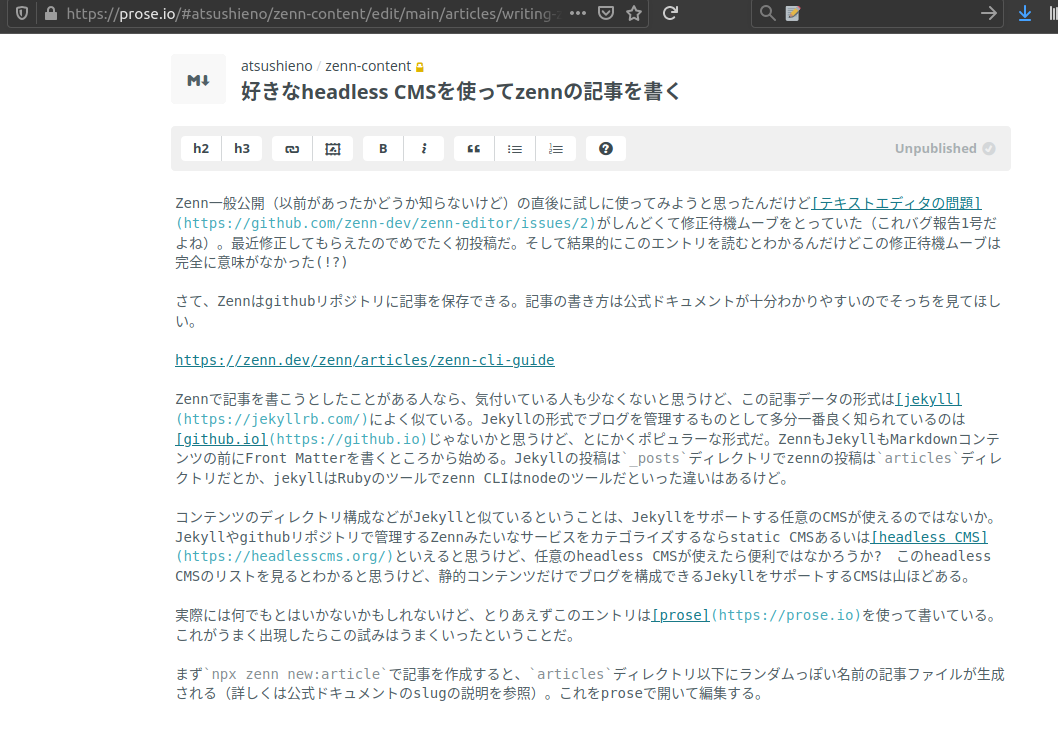The width and height of the screenshot is (1058, 742).
Task: Click the https://headlesscms.org/ URL text
Action: (285, 556)
